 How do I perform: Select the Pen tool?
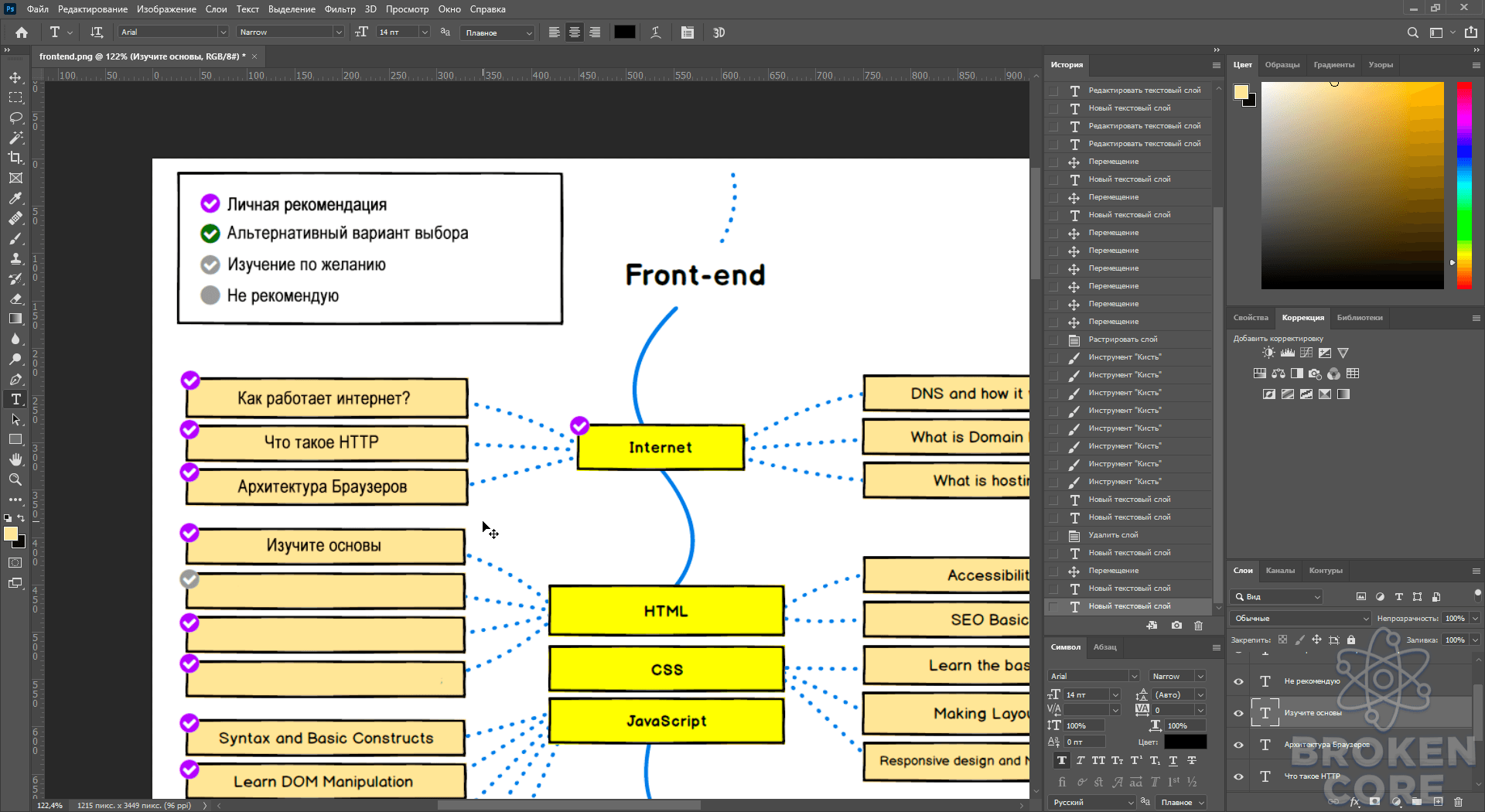(15, 380)
